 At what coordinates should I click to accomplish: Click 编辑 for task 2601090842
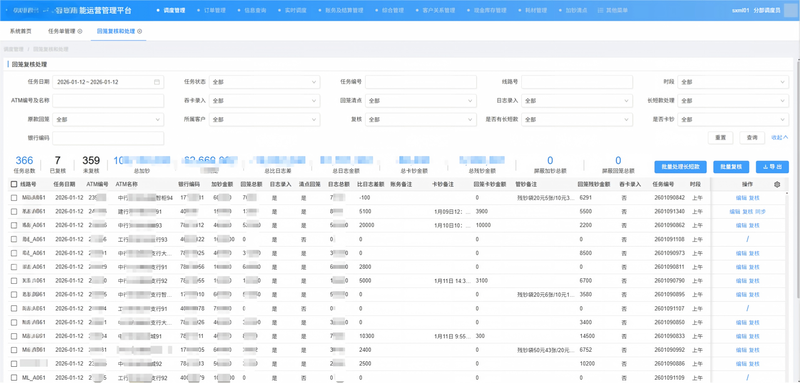pyautogui.click(x=741, y=197)
